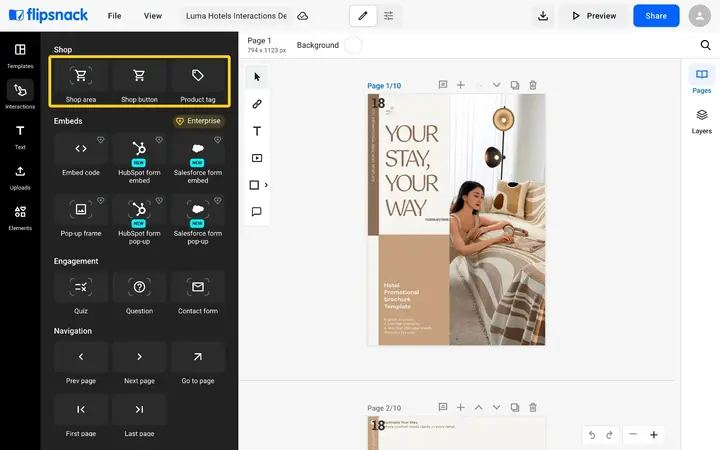Select the video tool in canvas toolbar
The height and width of the screenshot is (450, 720).
tap(257, 158)
